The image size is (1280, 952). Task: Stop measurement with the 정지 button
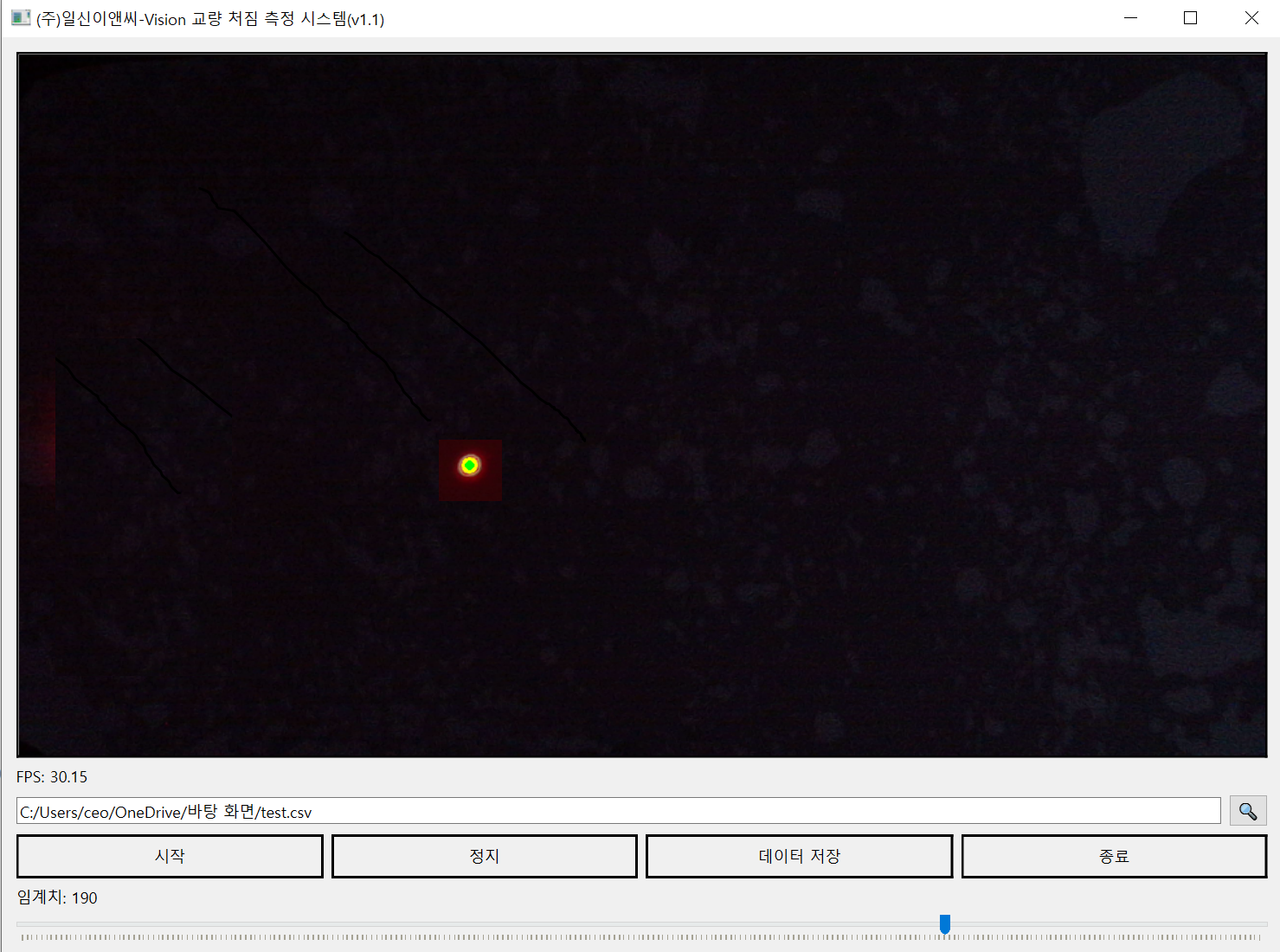pos(485,856)
